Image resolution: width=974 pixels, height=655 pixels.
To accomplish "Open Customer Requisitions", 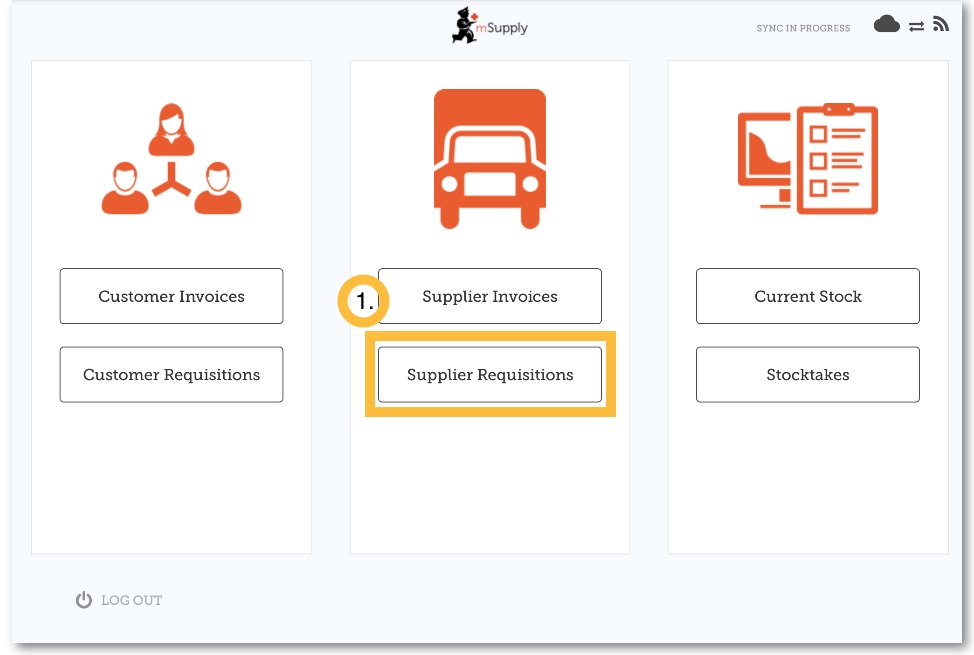I will tap(171, 375).
